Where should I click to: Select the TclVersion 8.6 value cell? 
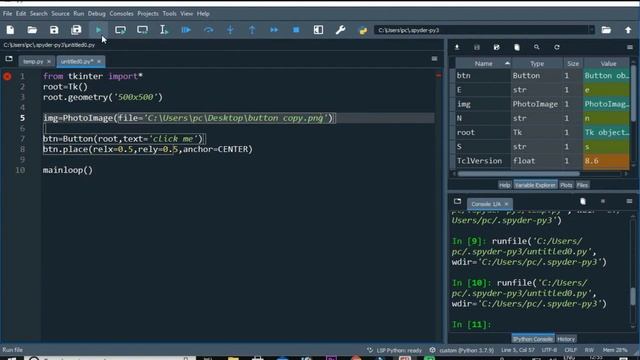coord(606,161)
